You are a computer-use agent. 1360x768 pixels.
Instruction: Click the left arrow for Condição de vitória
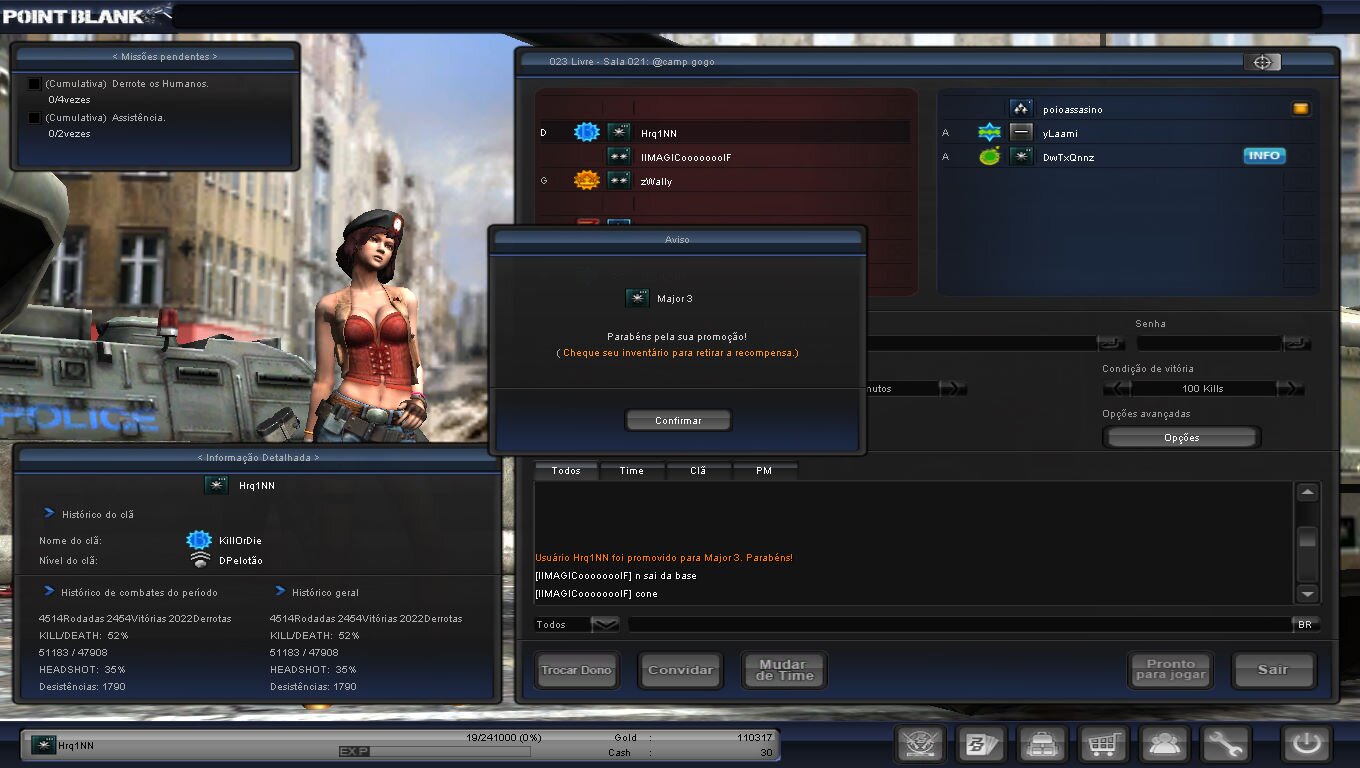click(x=1117, y=388)
